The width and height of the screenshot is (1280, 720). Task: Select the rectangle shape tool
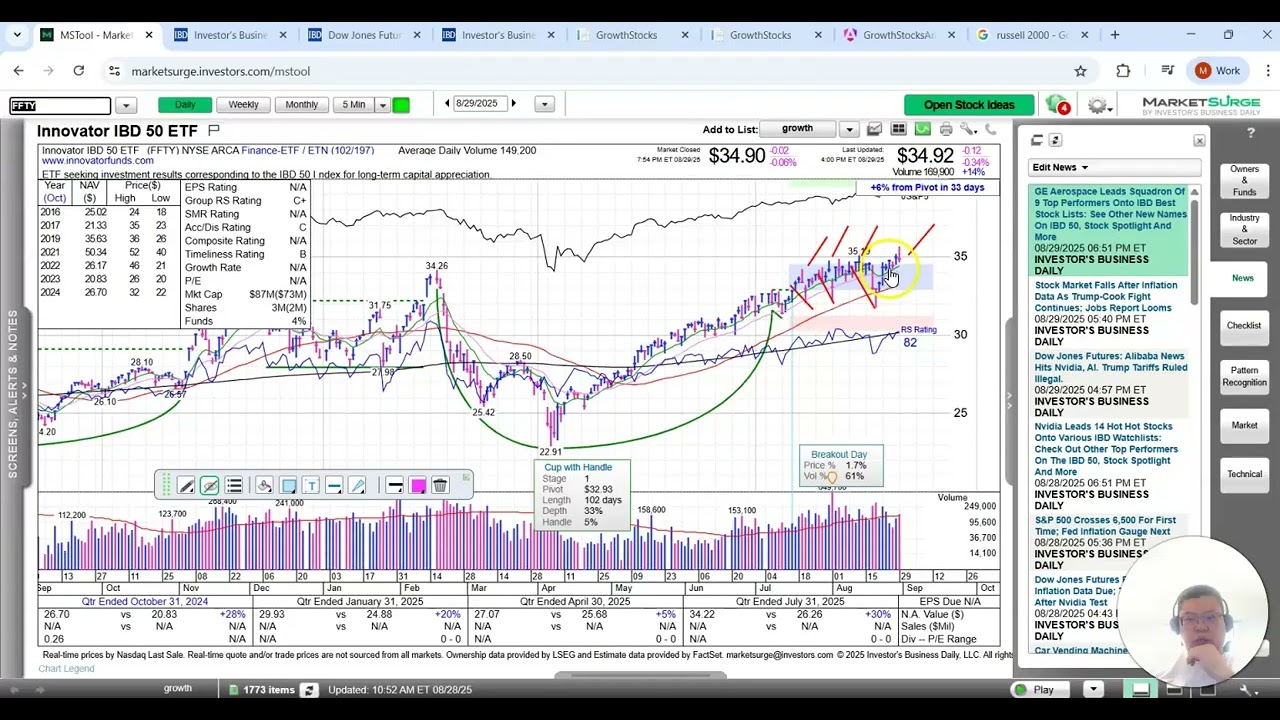(x=288, y=486)
